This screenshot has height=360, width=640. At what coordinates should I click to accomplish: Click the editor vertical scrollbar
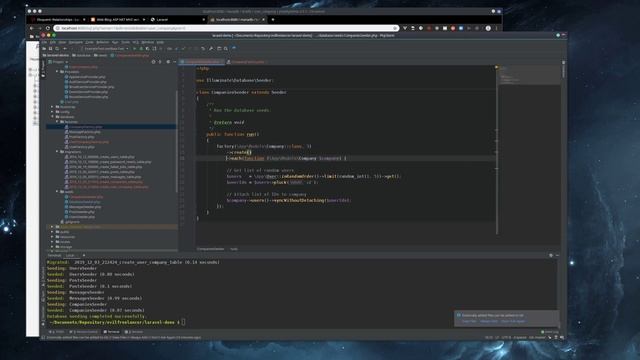(x=497, y=149)
